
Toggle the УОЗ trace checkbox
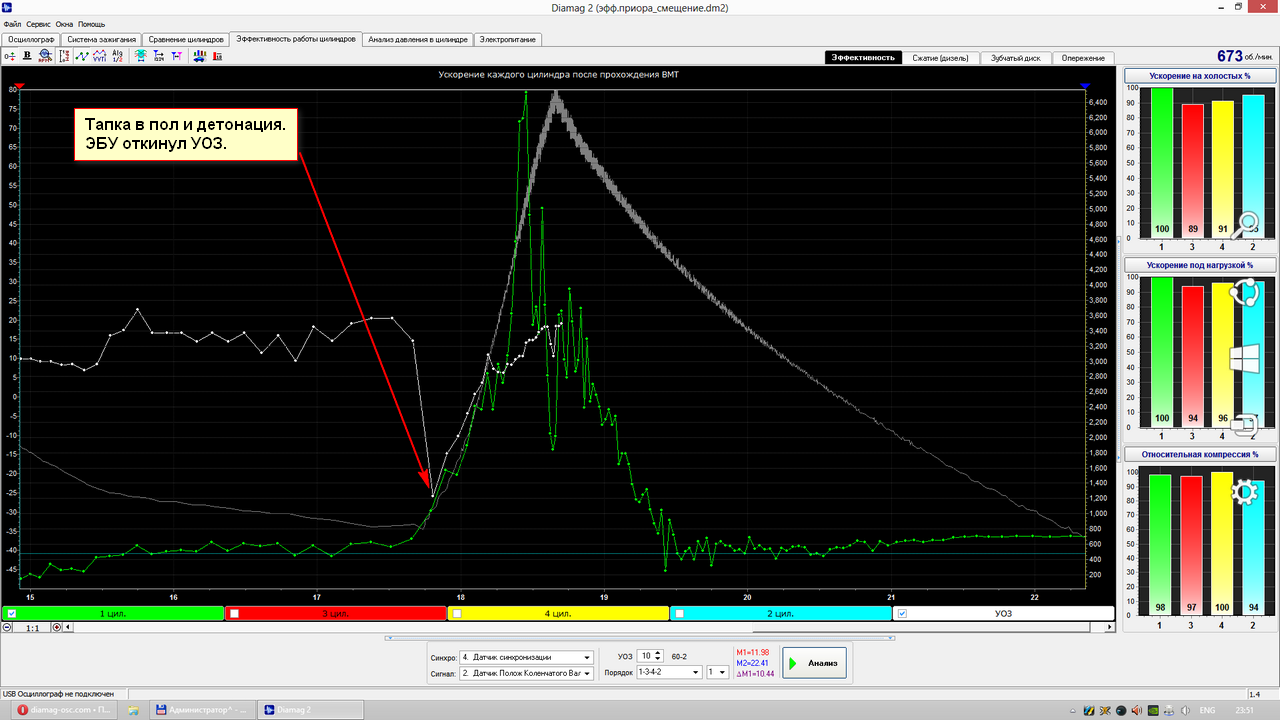click(902, 613)
